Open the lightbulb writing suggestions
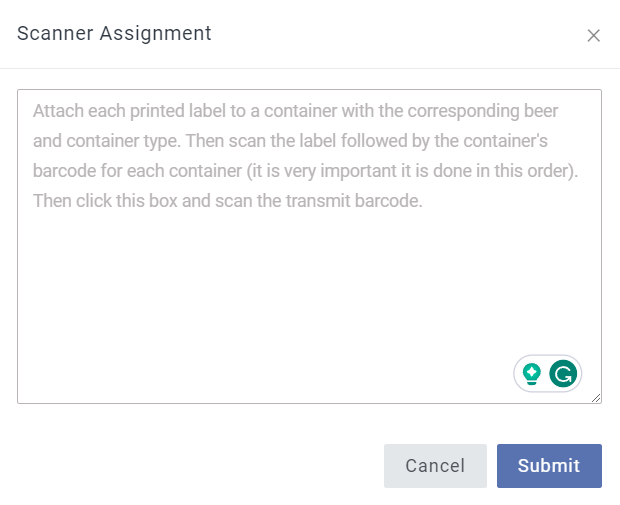Image resolution: width=620 pixels, height=505 pixels. 532,374
